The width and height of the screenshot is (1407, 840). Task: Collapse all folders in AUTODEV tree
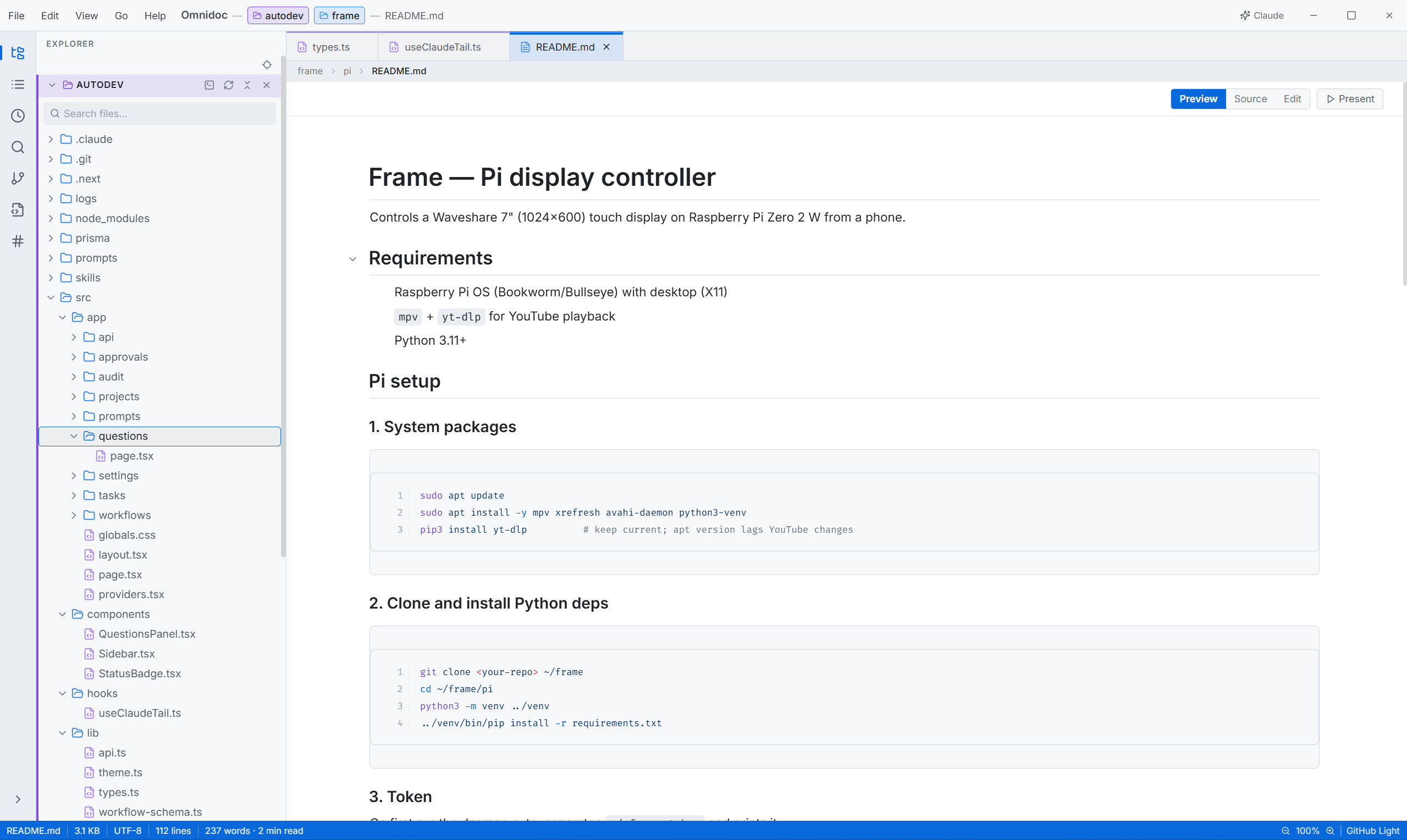coord(247,85)
